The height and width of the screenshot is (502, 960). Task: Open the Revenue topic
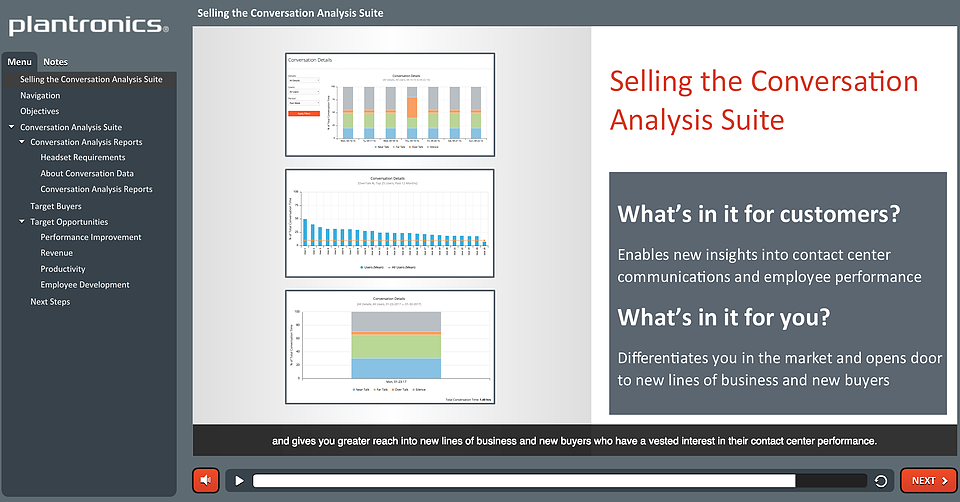tap(56, 253)
